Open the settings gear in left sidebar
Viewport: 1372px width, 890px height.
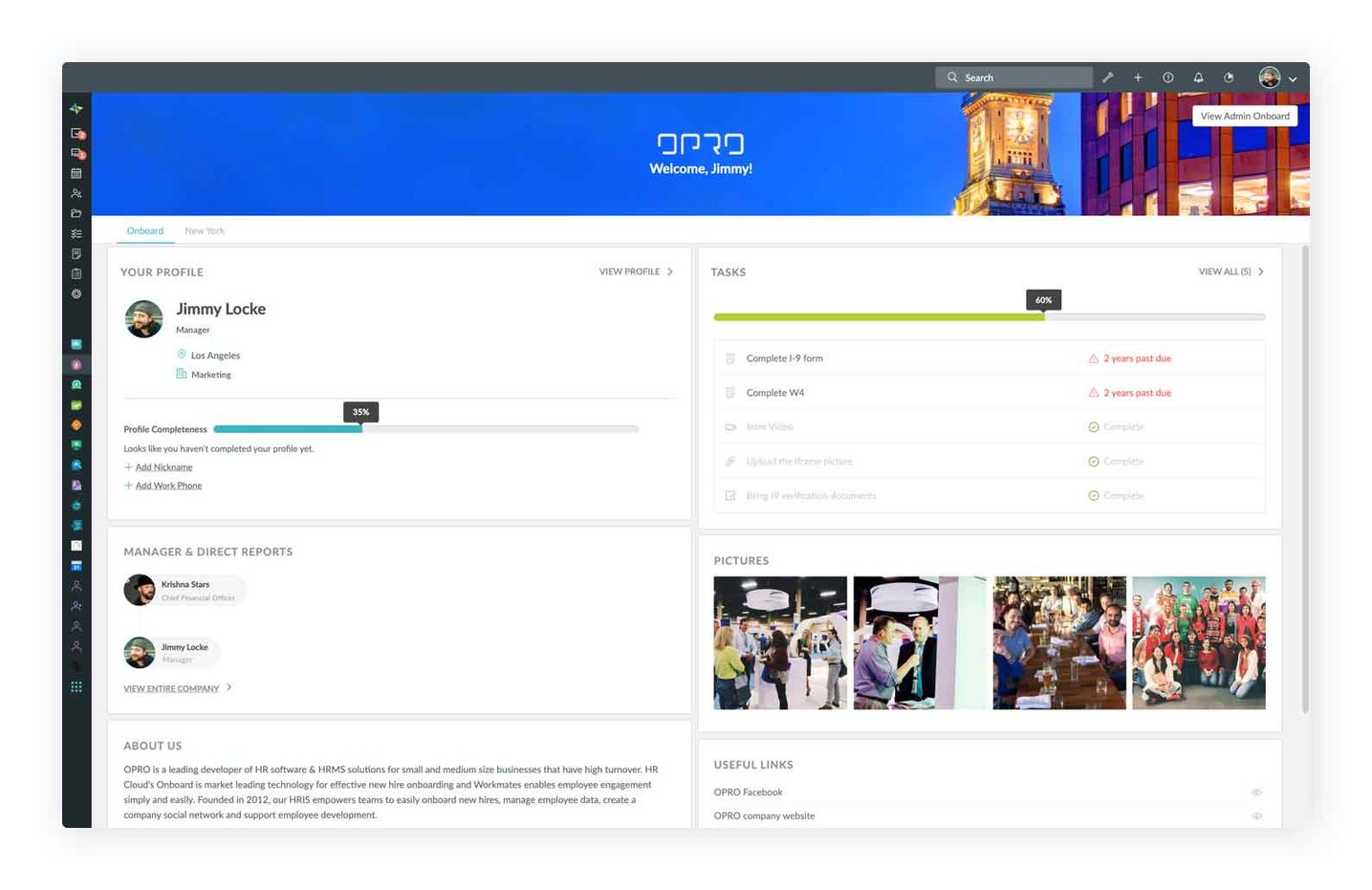pyautogui.click(x=76, y=293)
